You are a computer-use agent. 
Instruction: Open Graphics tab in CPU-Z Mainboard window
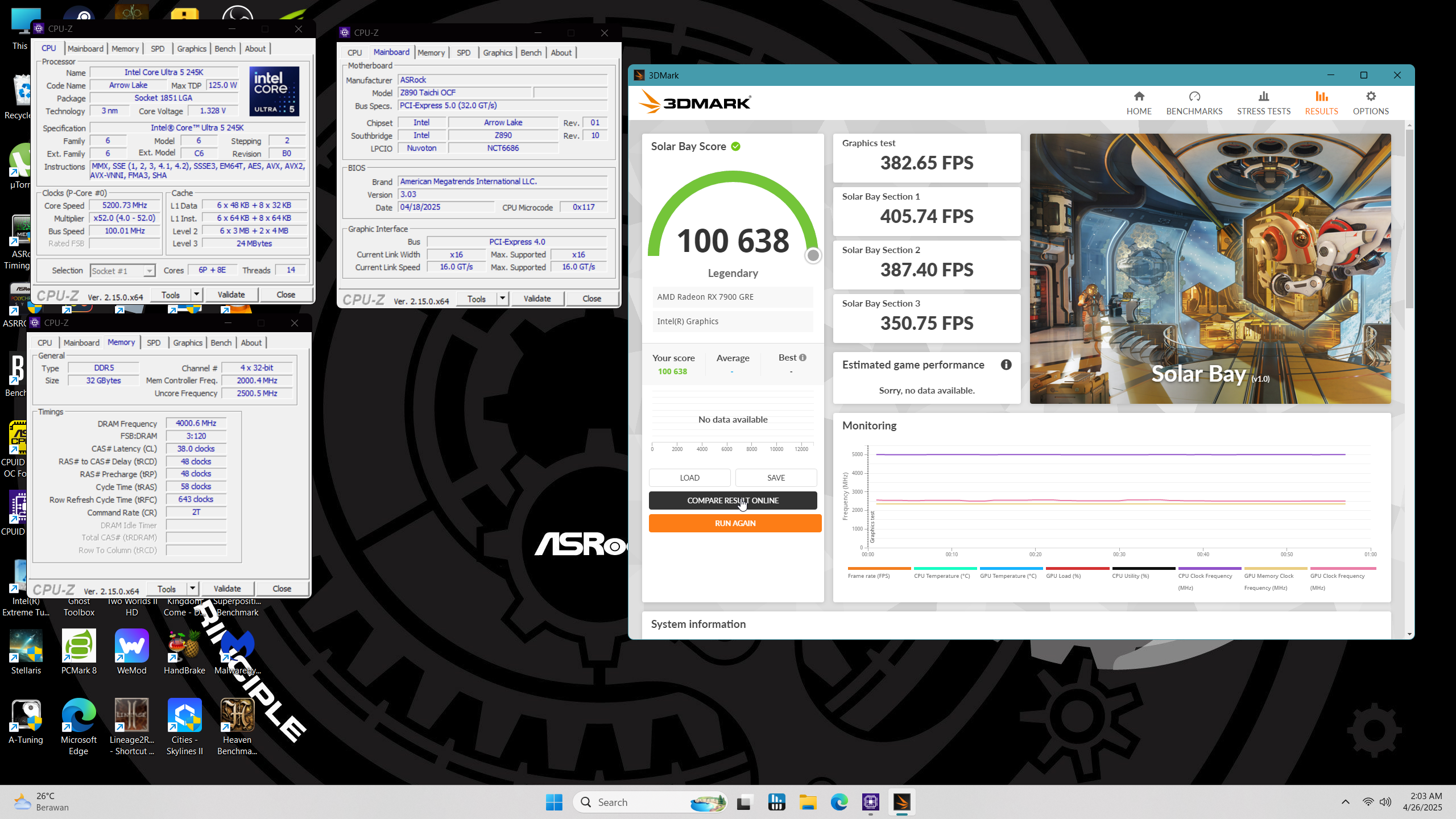[498, 53]
